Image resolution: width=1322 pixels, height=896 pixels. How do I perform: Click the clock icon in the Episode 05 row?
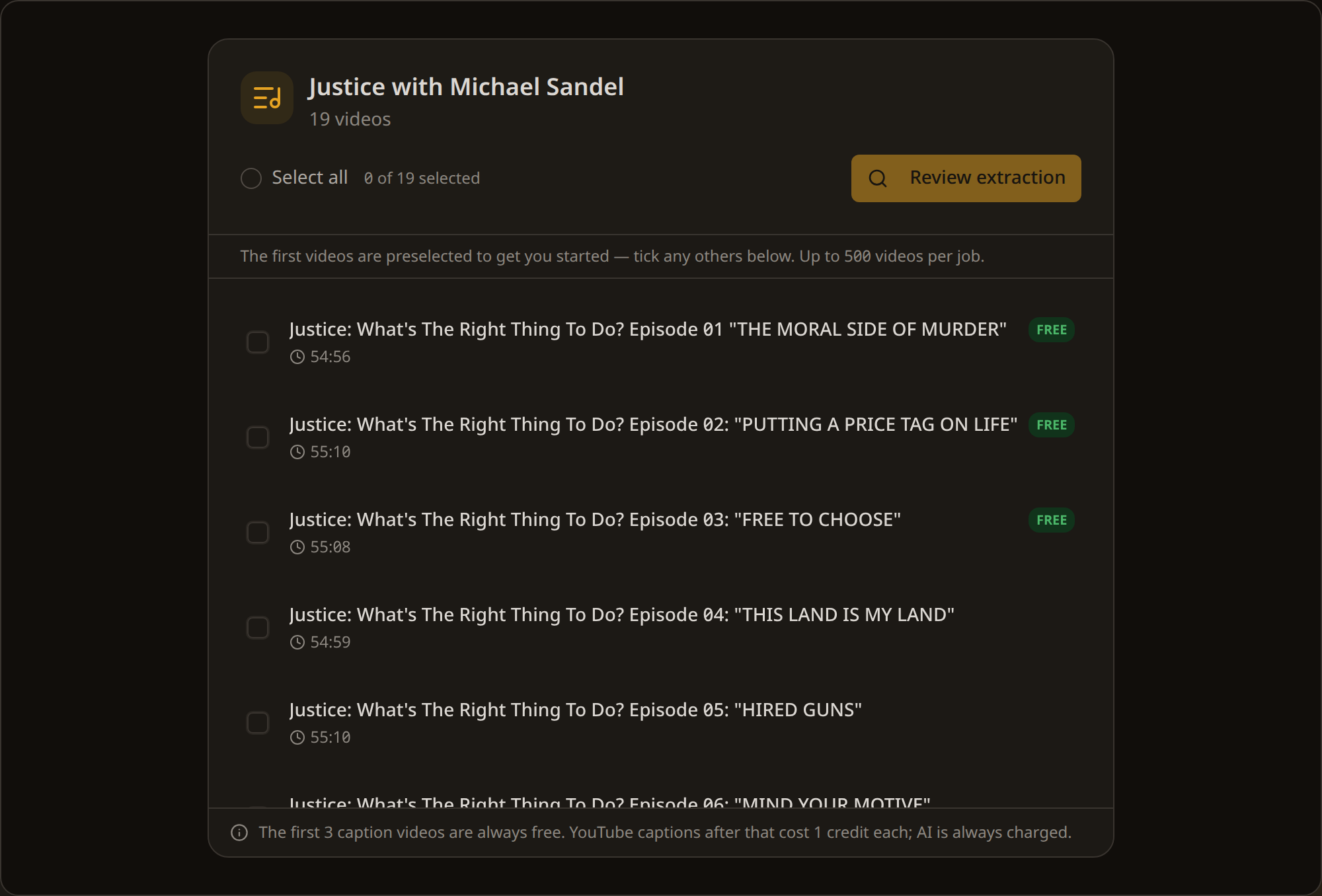297,737
